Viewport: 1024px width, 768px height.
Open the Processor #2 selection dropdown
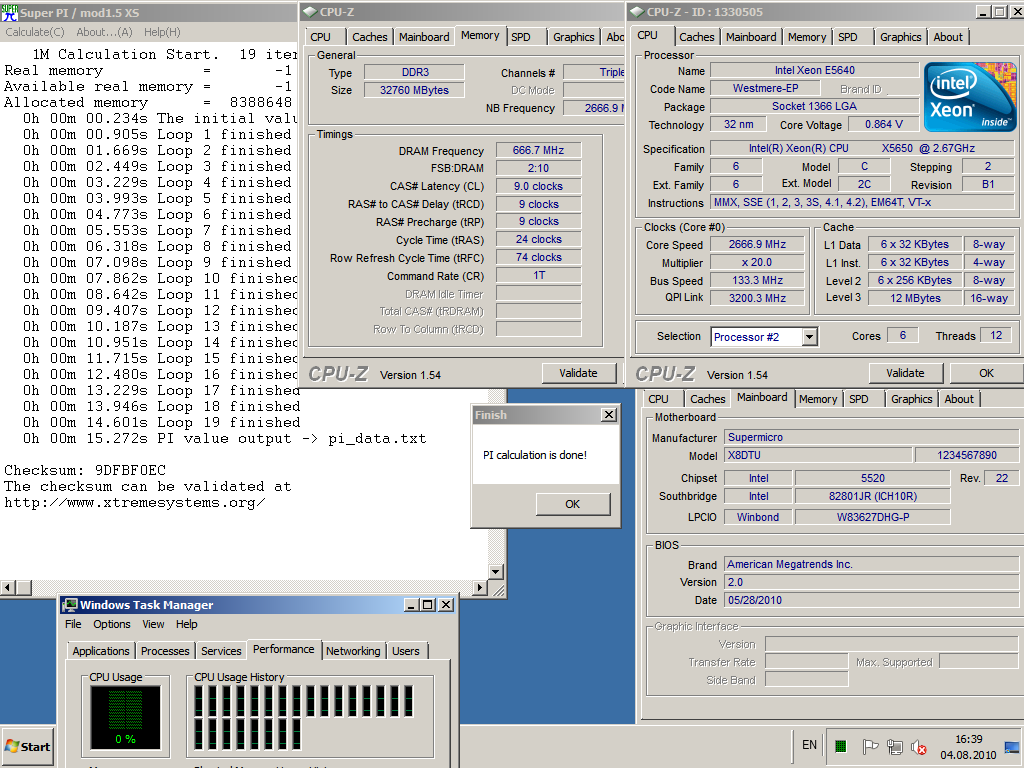809,336
